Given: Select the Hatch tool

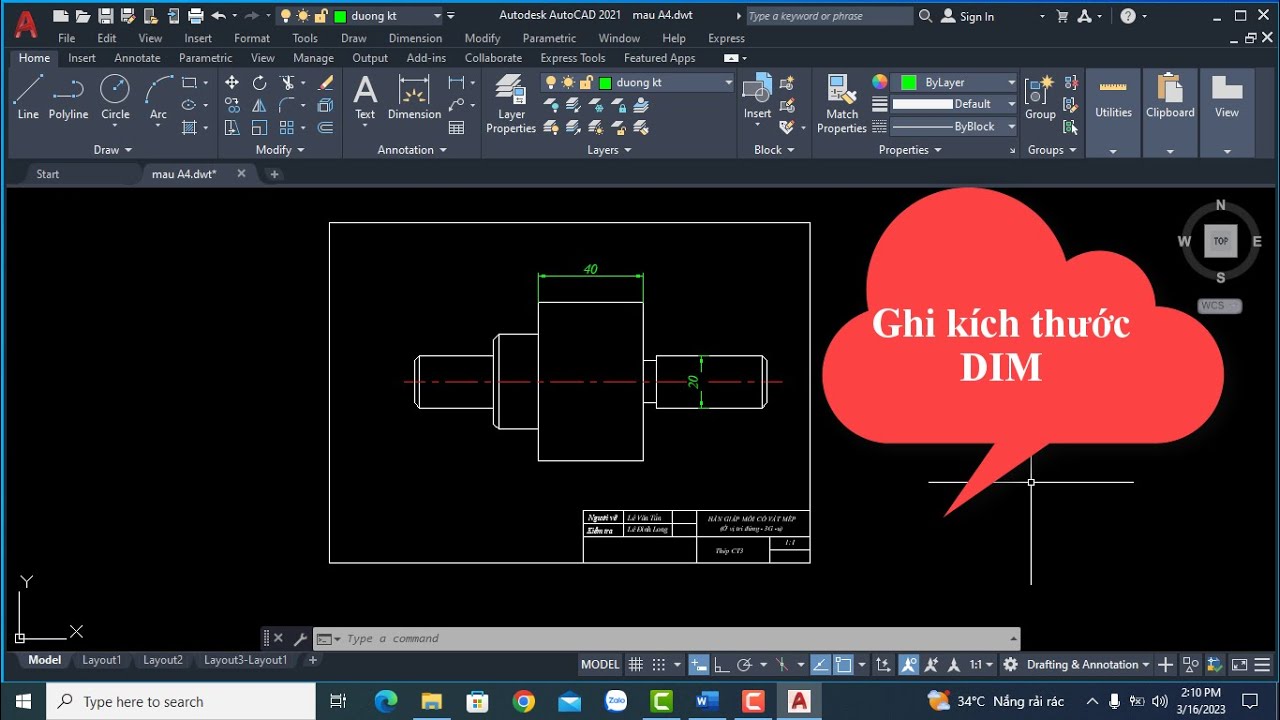Looking at the screenshot, I should coord(189,127).
